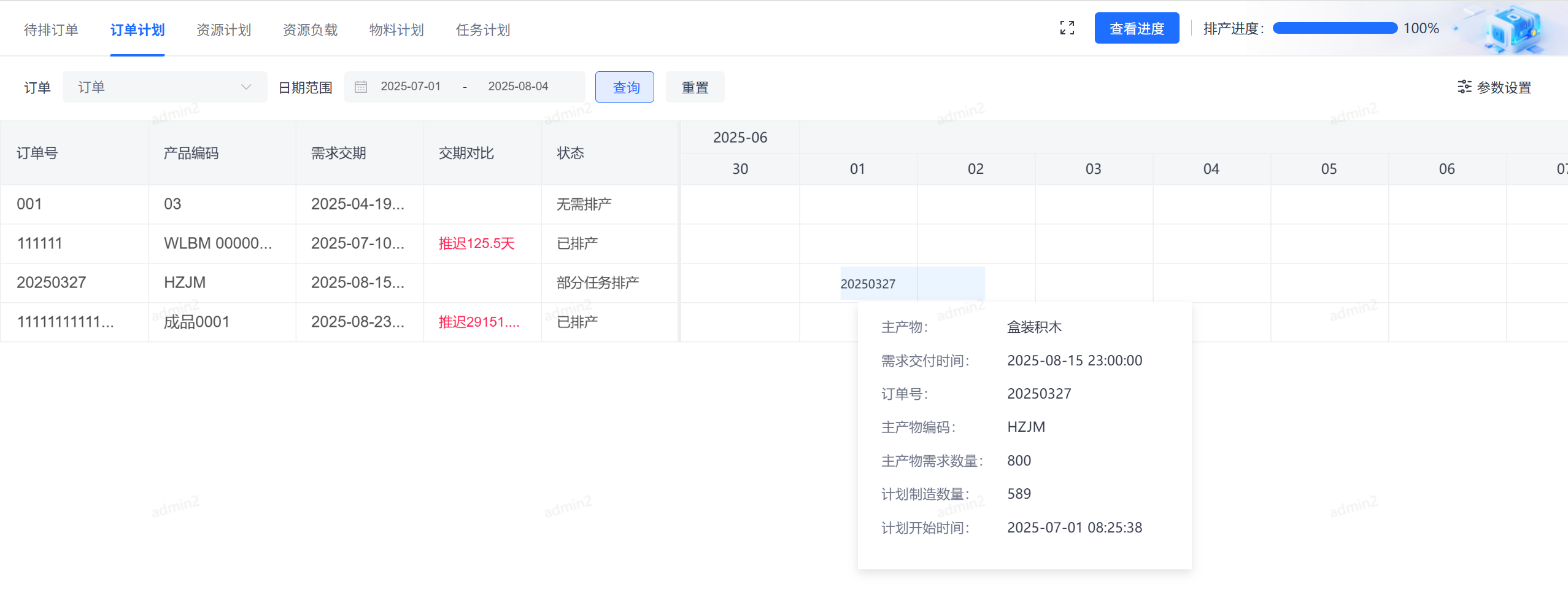Select the 20250327 Gantt bar
1568x616 pixels.
tap(913, 283)
